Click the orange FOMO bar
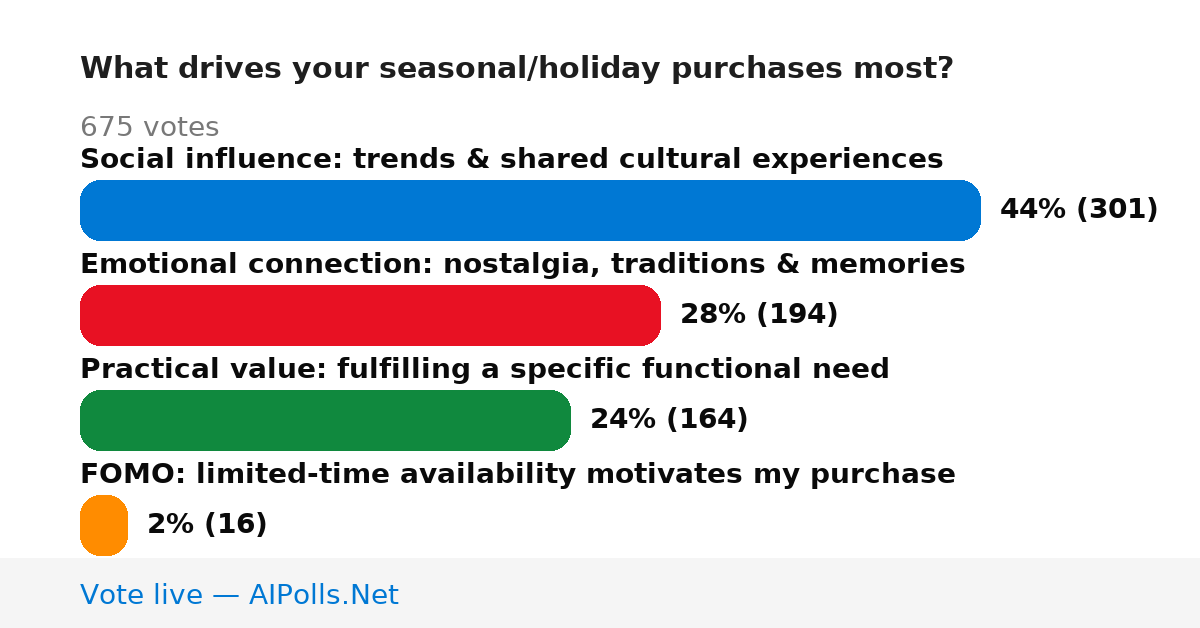 tap(104, 525)
